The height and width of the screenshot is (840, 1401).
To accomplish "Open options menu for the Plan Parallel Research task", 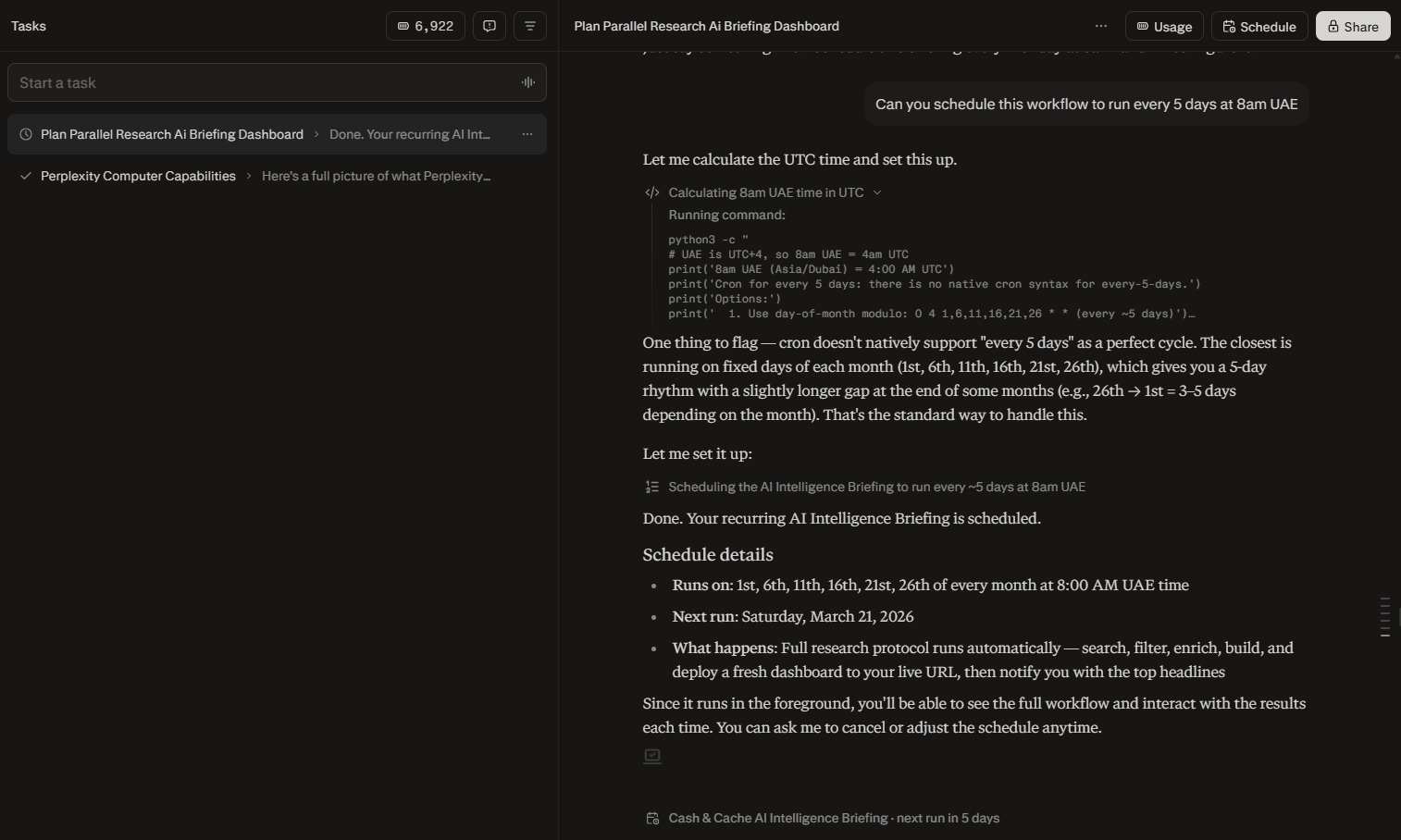I will 527,134.
